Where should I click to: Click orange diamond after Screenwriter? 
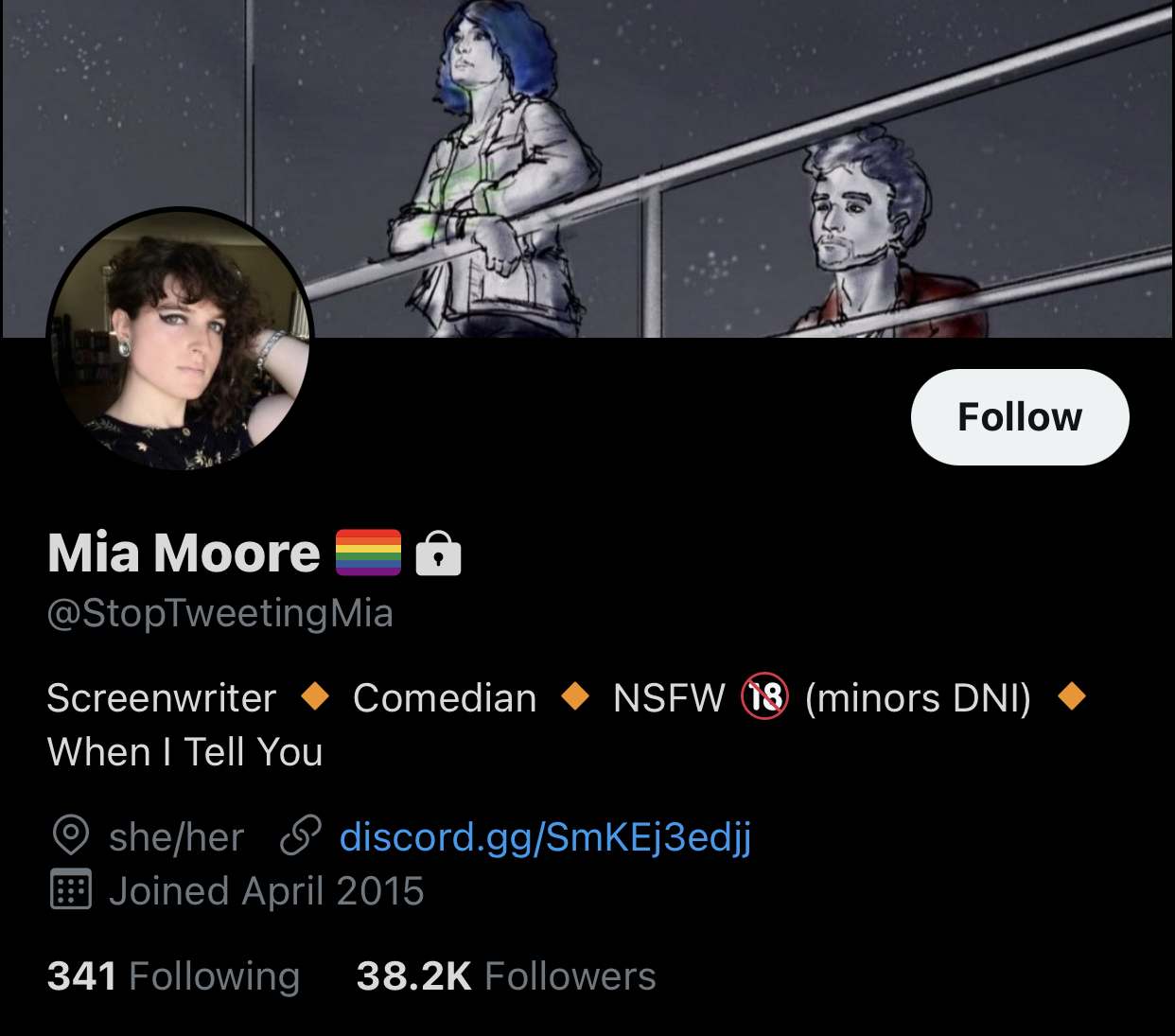[315, 697]
